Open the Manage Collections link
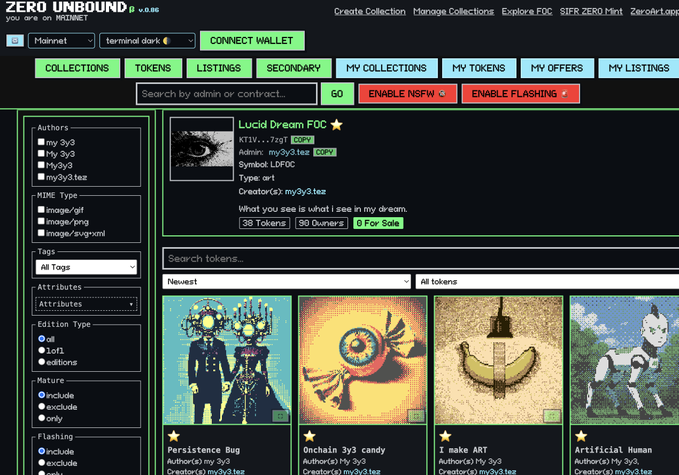 click(453, 12)
